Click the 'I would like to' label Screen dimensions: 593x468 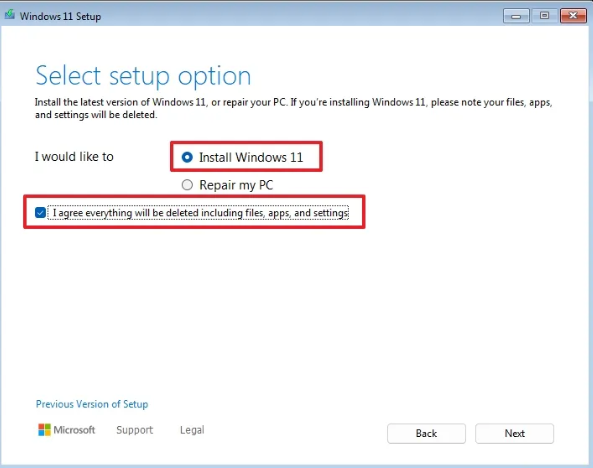coord(74,157)
